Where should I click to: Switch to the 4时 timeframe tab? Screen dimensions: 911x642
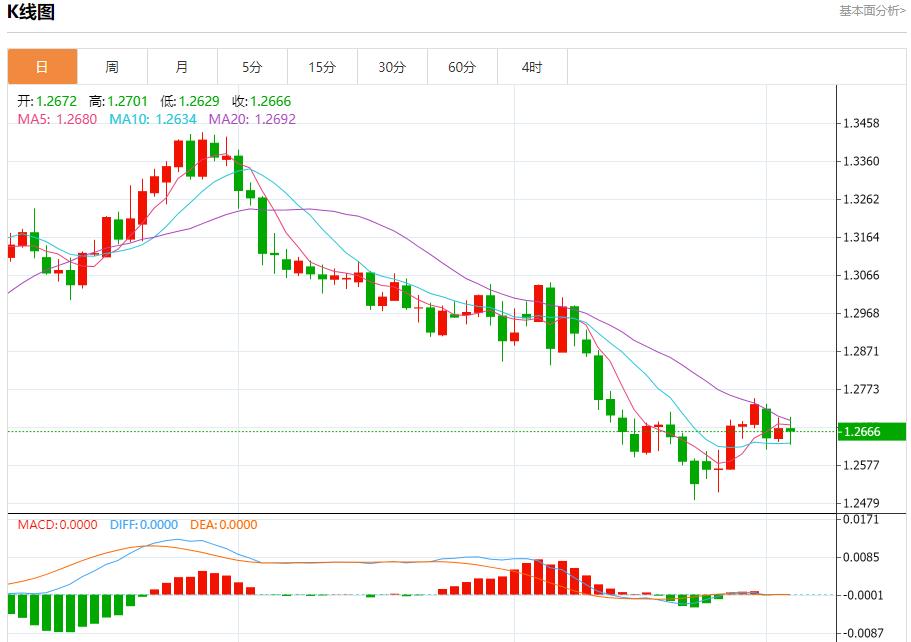click(x=532, y=67)
